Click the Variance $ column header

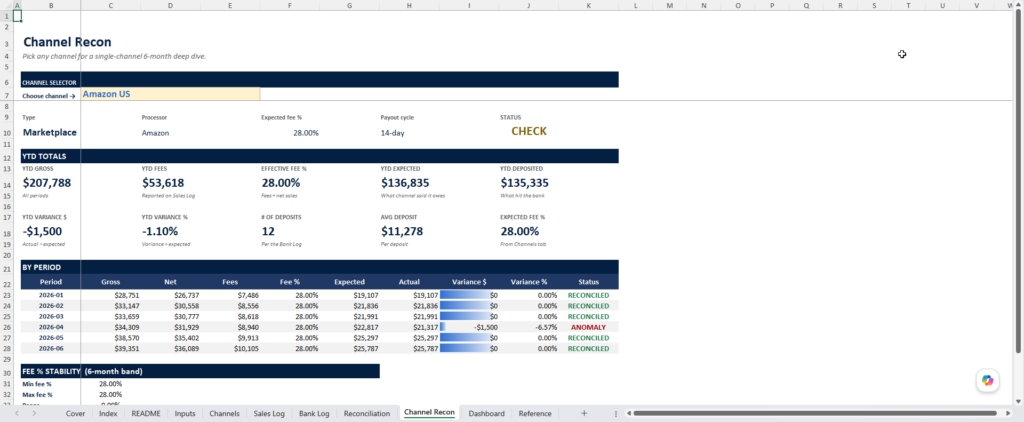[x=470, y=282]
